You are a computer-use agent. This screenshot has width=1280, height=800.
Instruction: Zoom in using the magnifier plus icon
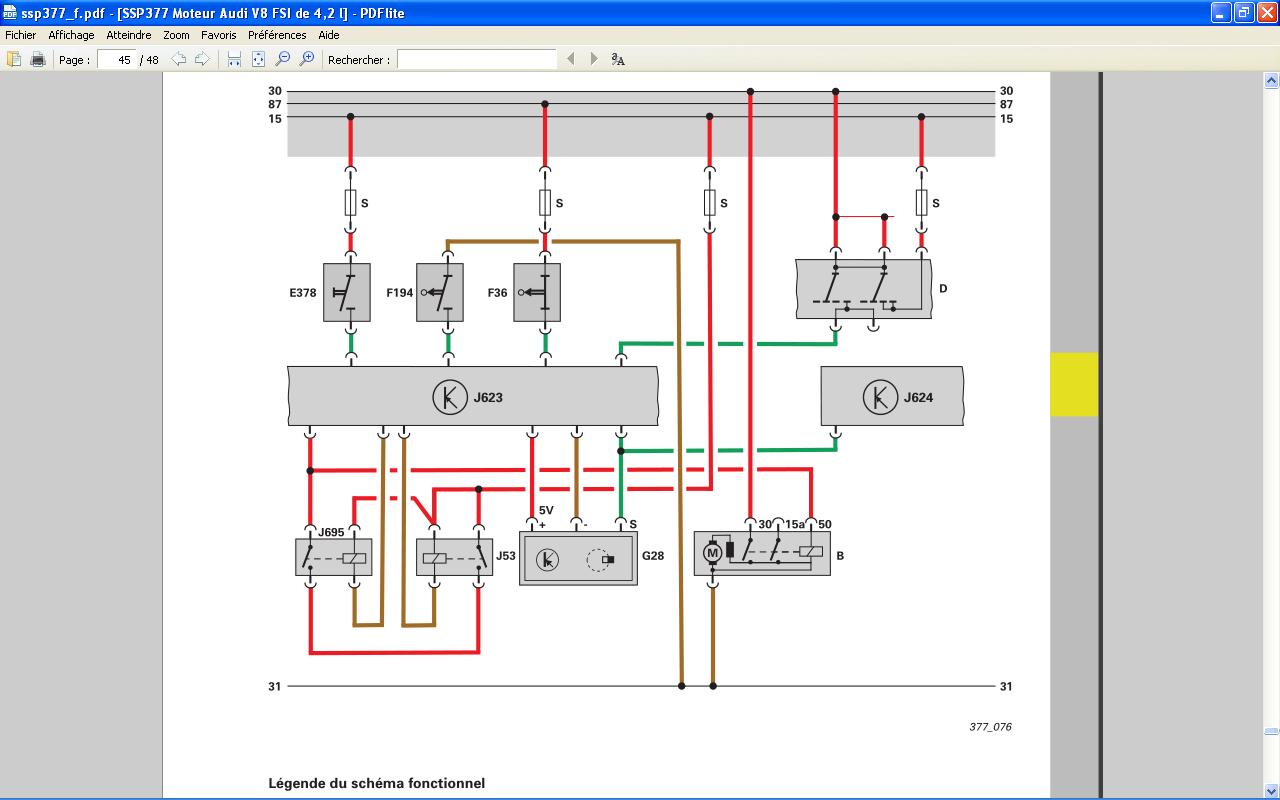click(305, 59)
